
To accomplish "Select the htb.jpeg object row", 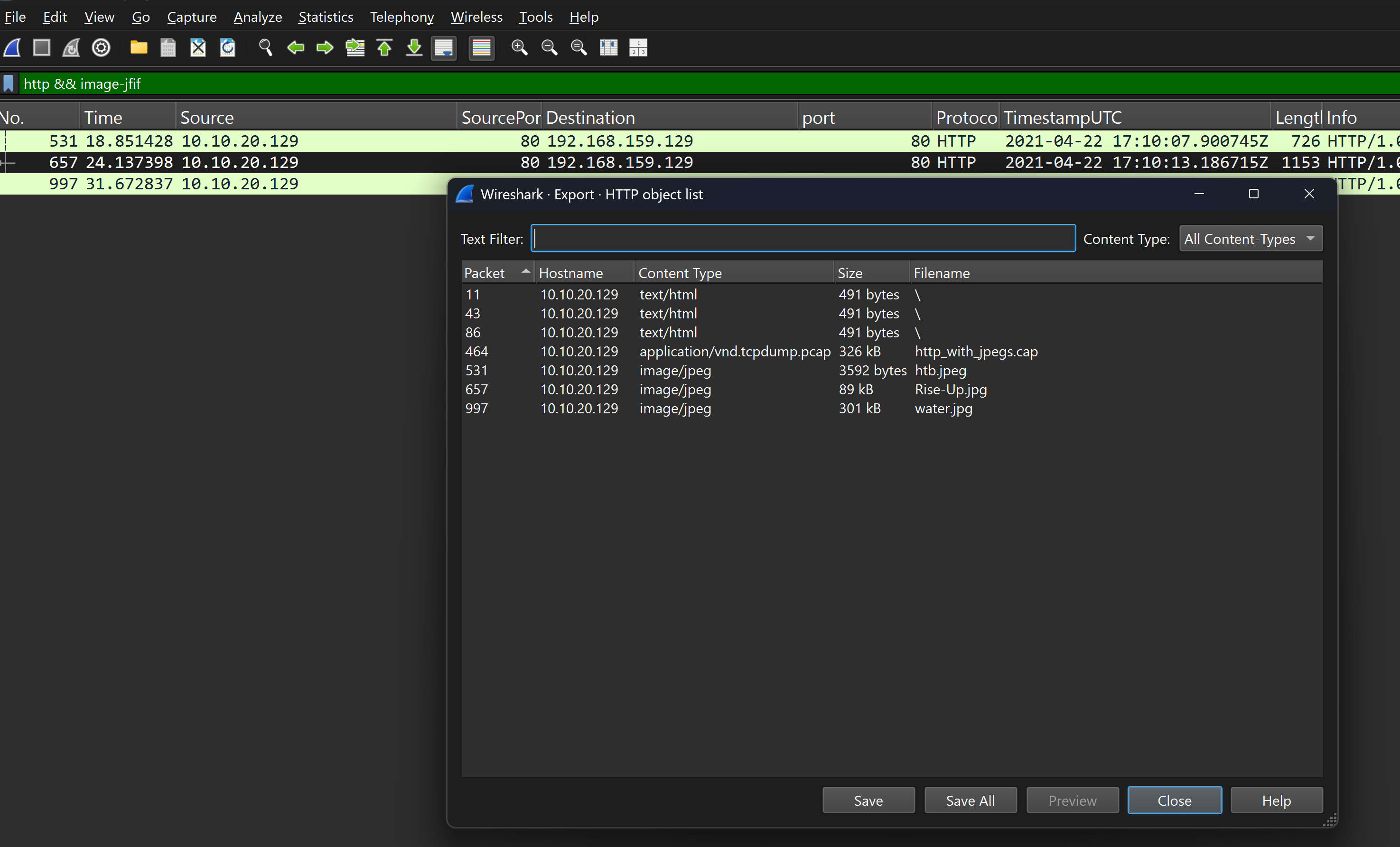I will coord(892,371).
